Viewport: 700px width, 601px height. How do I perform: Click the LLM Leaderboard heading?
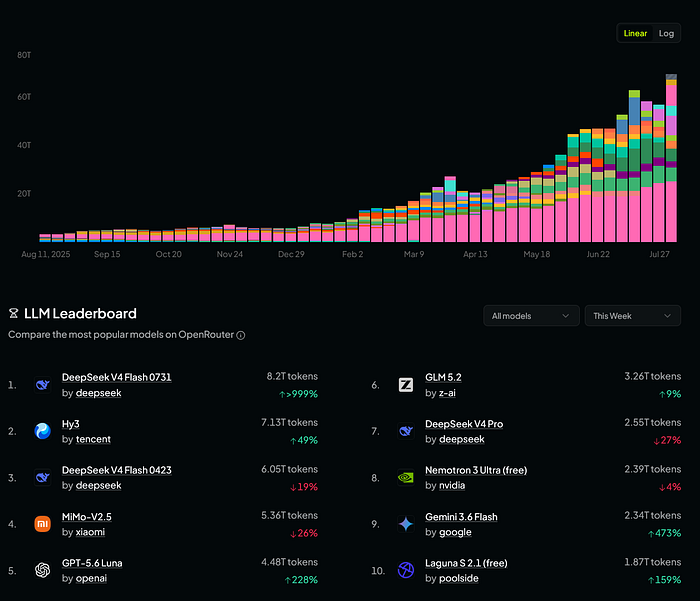click(80, 313)
